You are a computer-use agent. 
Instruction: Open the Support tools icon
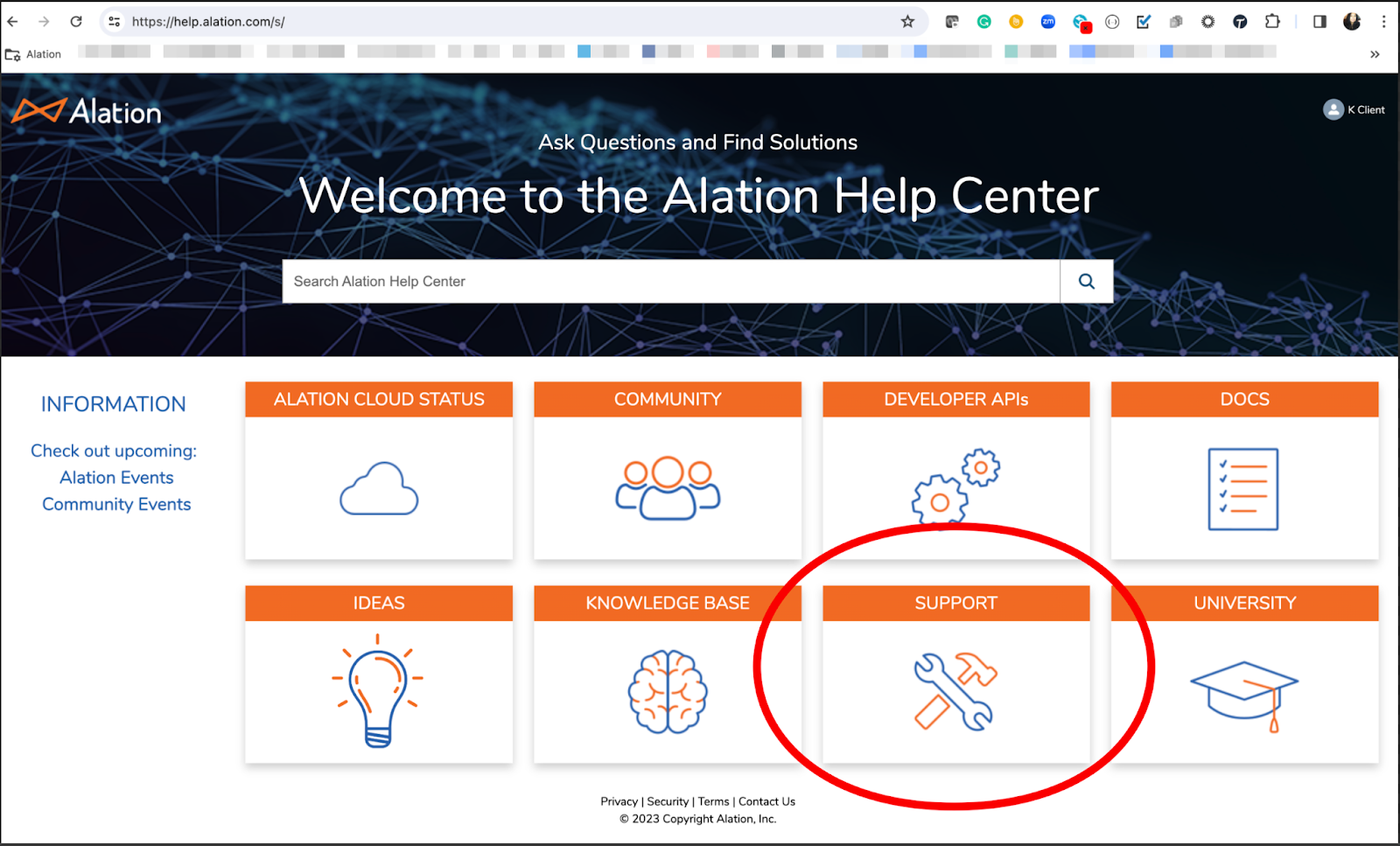(955, 690)
